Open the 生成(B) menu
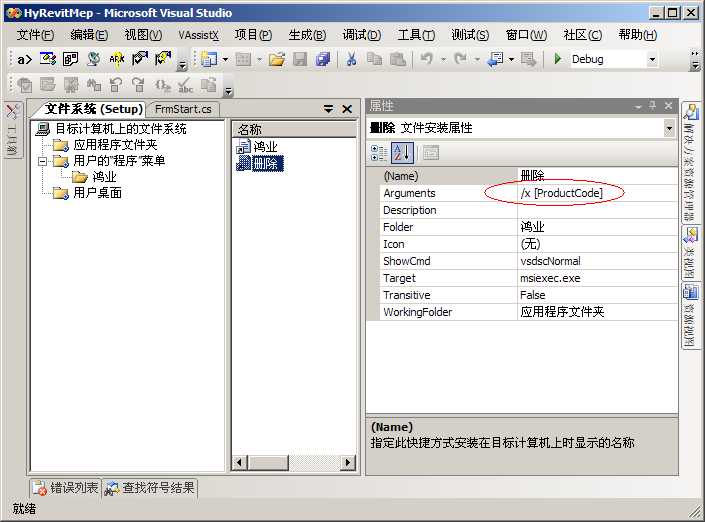 pos(307,35)
